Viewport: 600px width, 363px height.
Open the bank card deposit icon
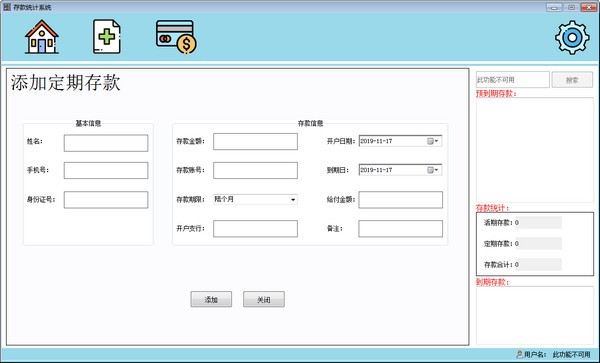click(176, 37)
